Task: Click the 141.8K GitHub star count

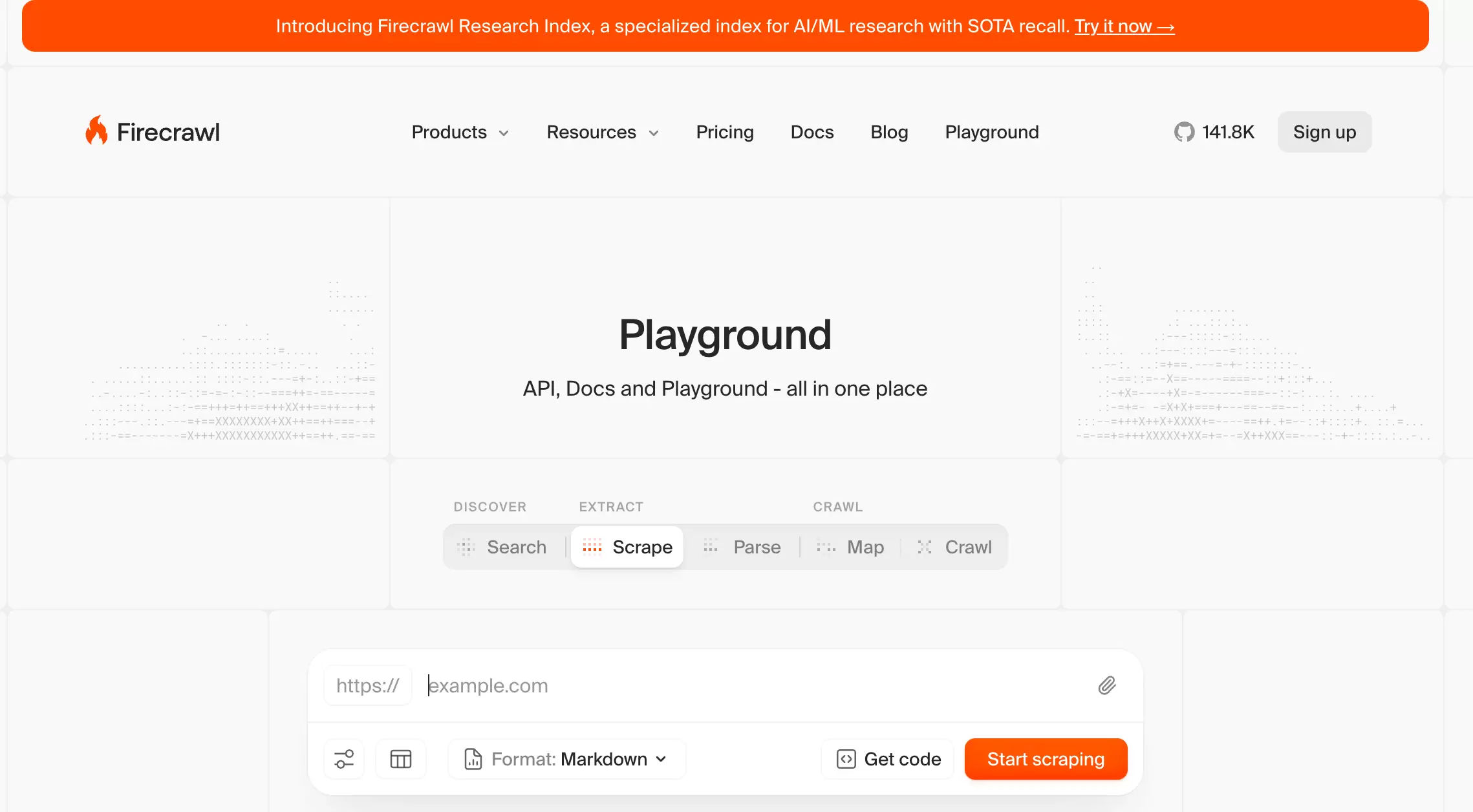Action: (1228, 132)
